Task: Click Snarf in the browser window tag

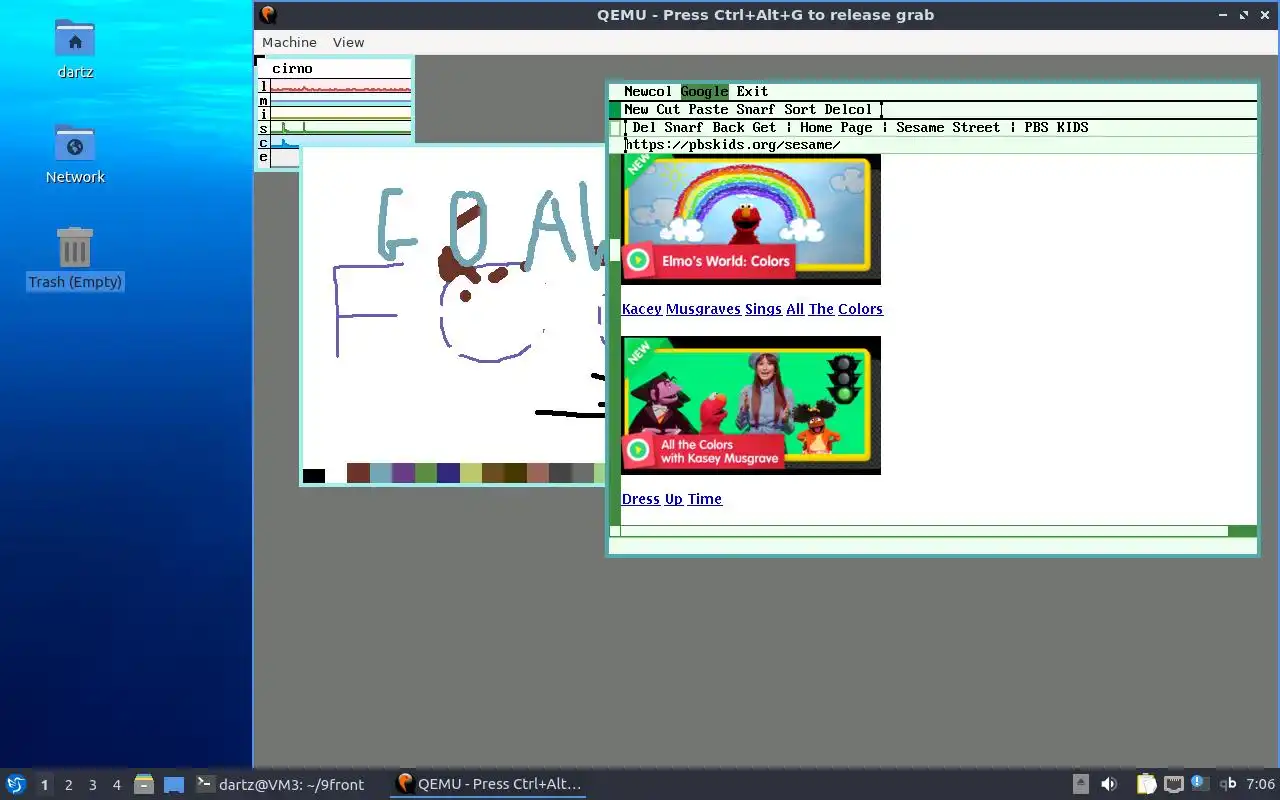Action: pyautogui.click(x=684, y=127)
